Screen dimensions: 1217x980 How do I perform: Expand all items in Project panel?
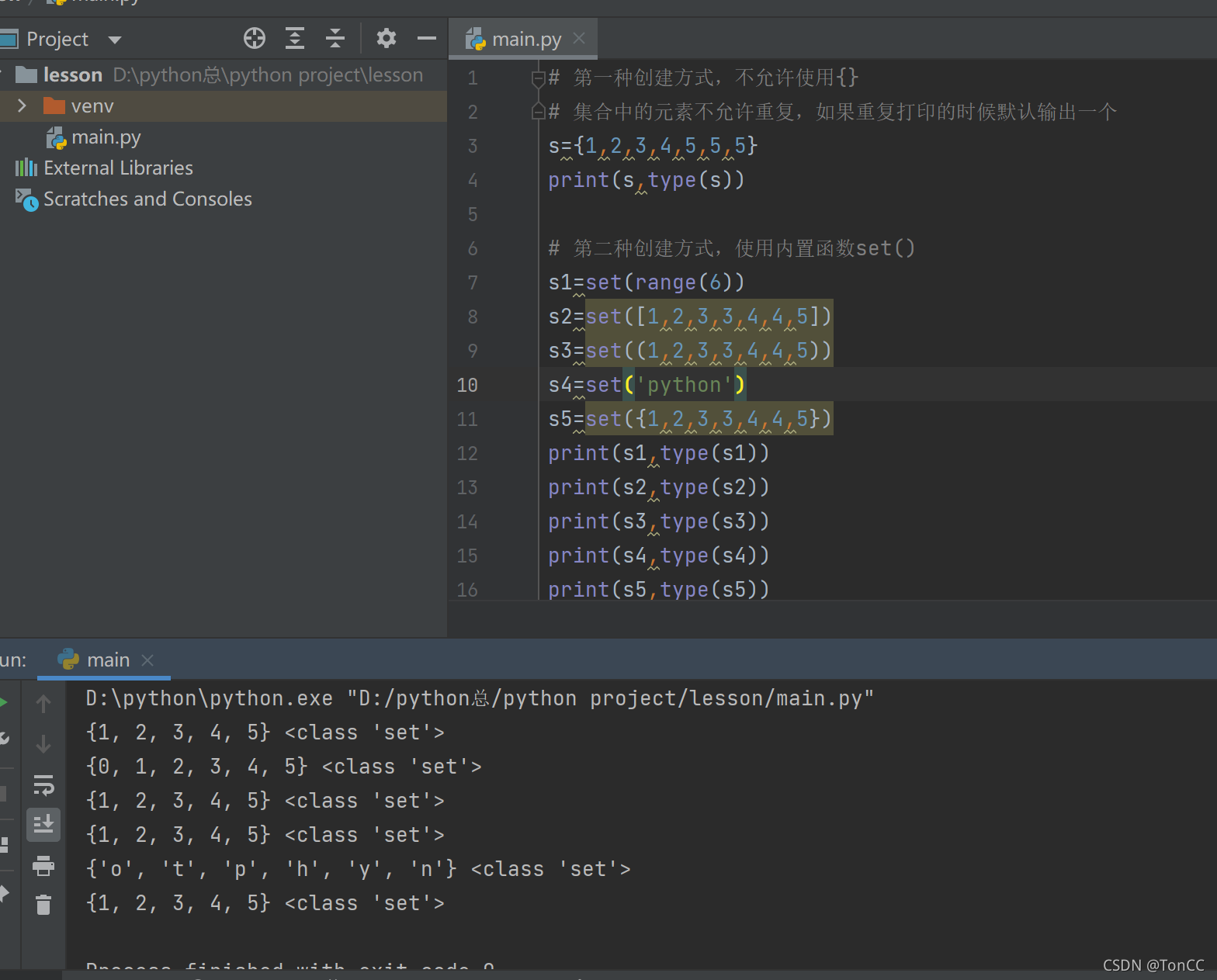point(295,38)
